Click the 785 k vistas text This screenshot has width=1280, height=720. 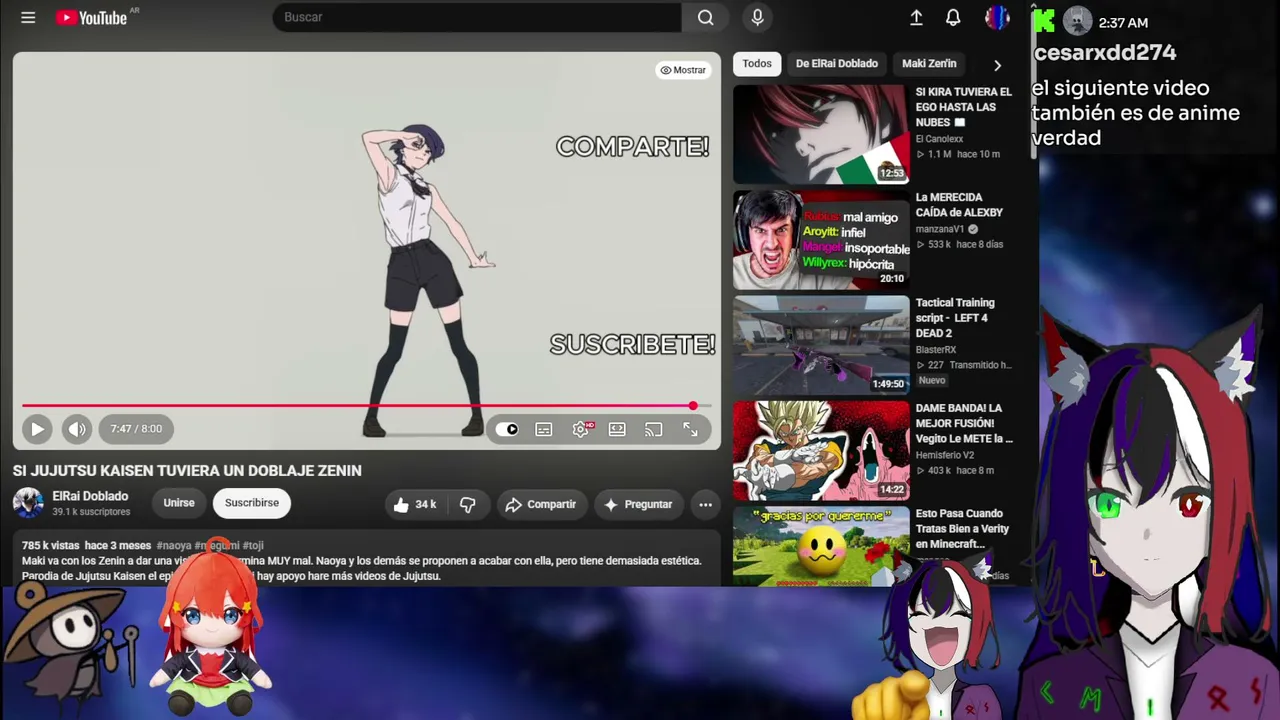pos(50,546)
